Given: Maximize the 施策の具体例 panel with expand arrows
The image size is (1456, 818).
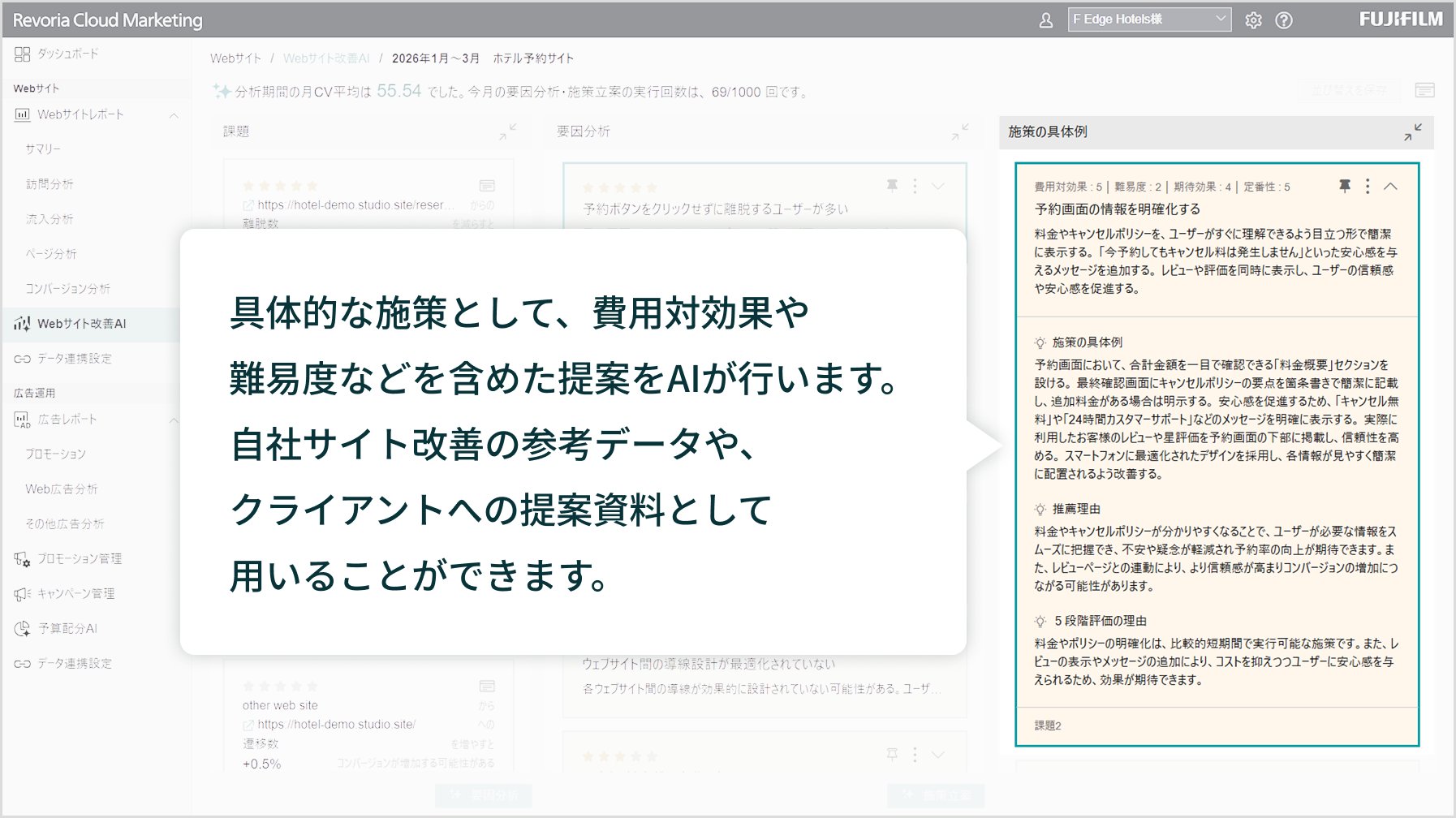Looking at the screenshot, I should click(1413, 132).
